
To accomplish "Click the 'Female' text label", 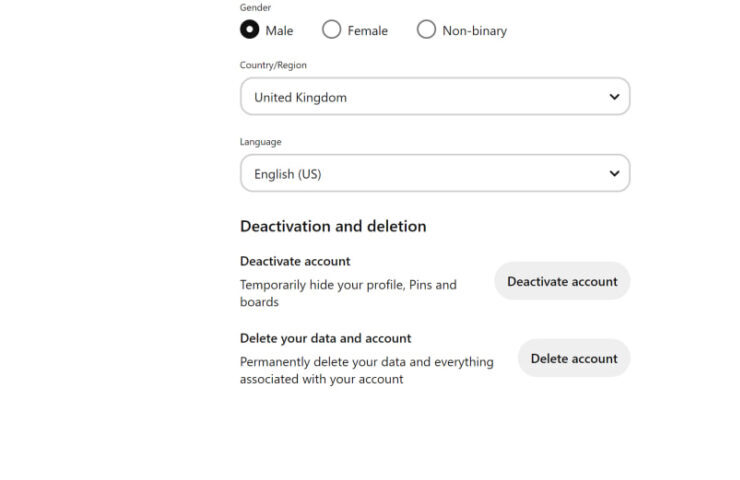I will (368, 31).
